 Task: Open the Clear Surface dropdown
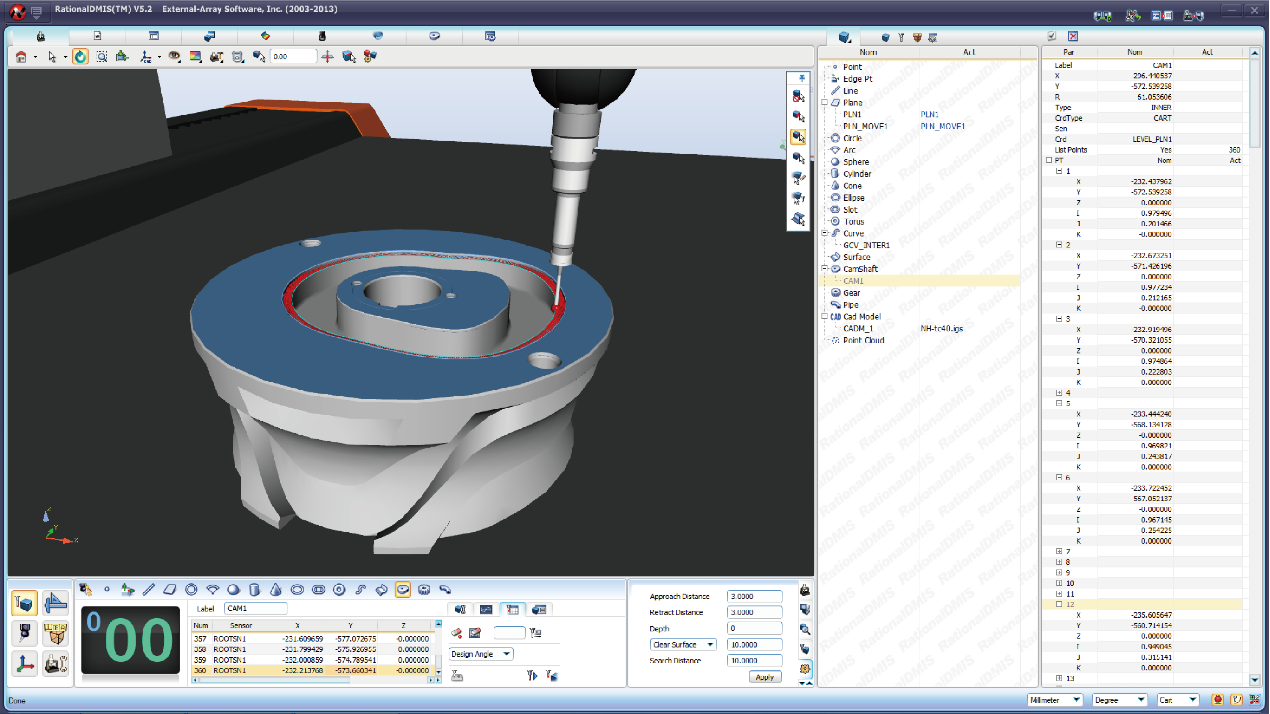point(683,645)
